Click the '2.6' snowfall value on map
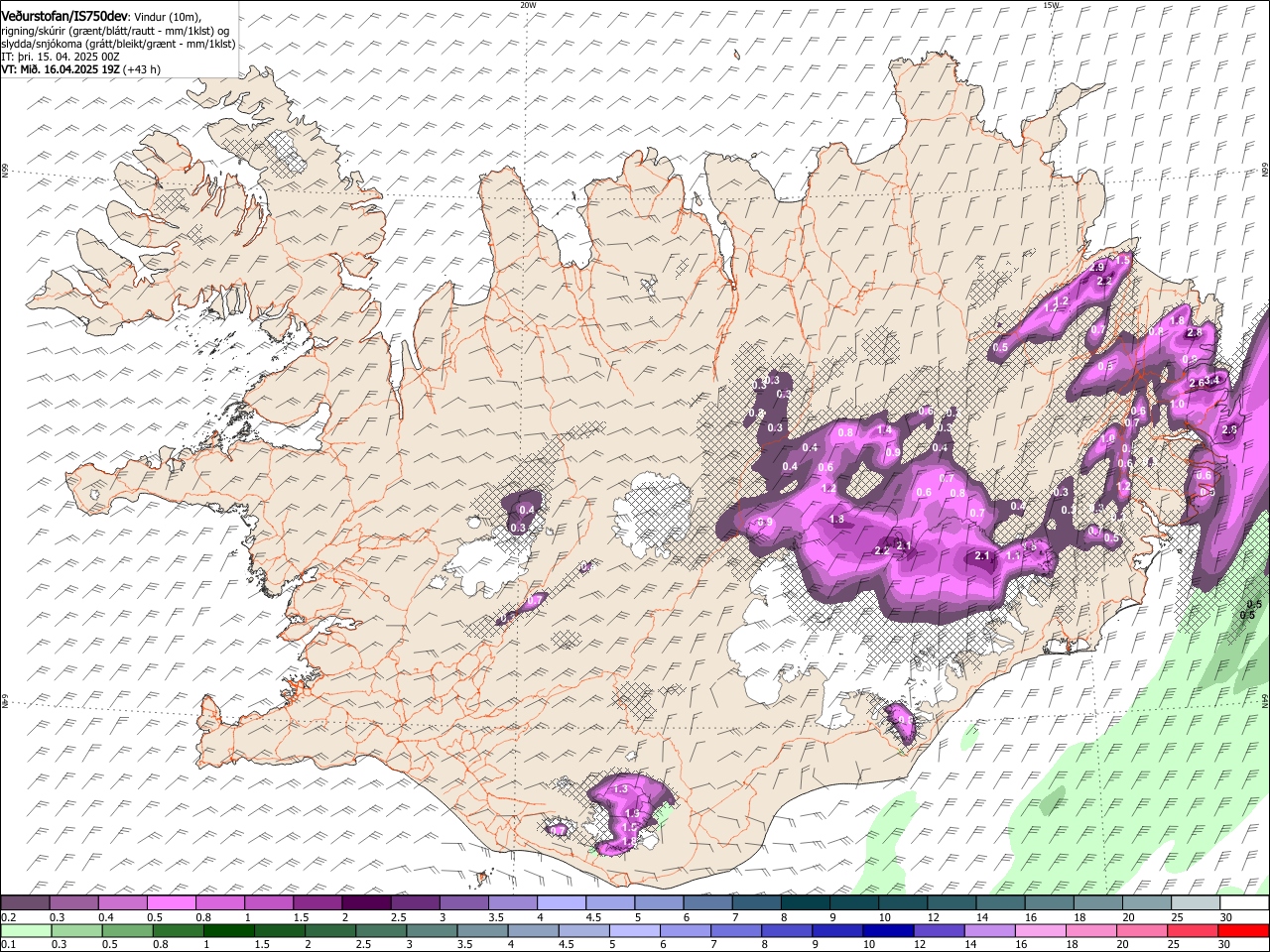The width and height of the screenshot is (1270, 952). pyautogui.click(x=1196, y=383)
